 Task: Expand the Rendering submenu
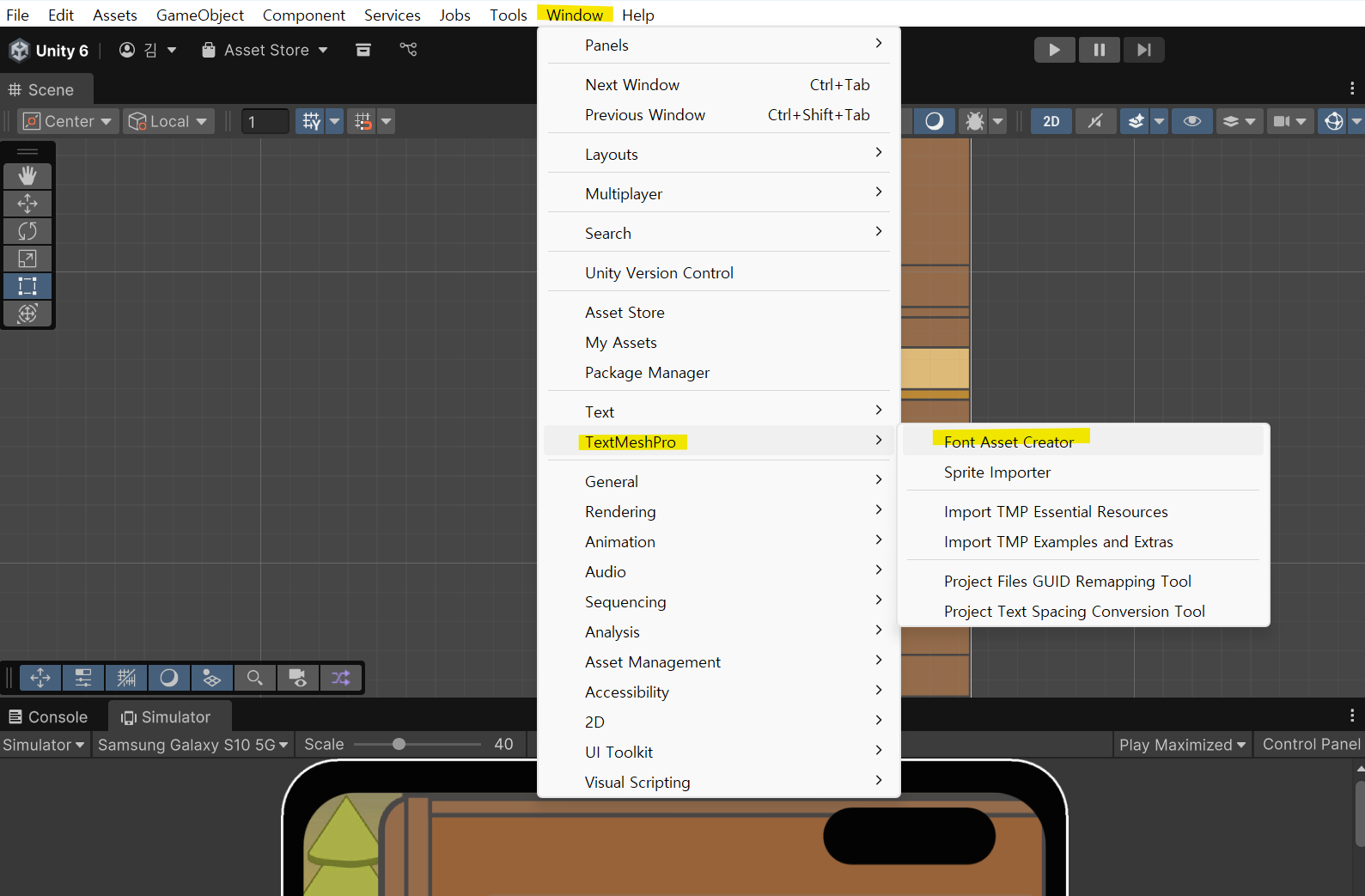[718, 511]
